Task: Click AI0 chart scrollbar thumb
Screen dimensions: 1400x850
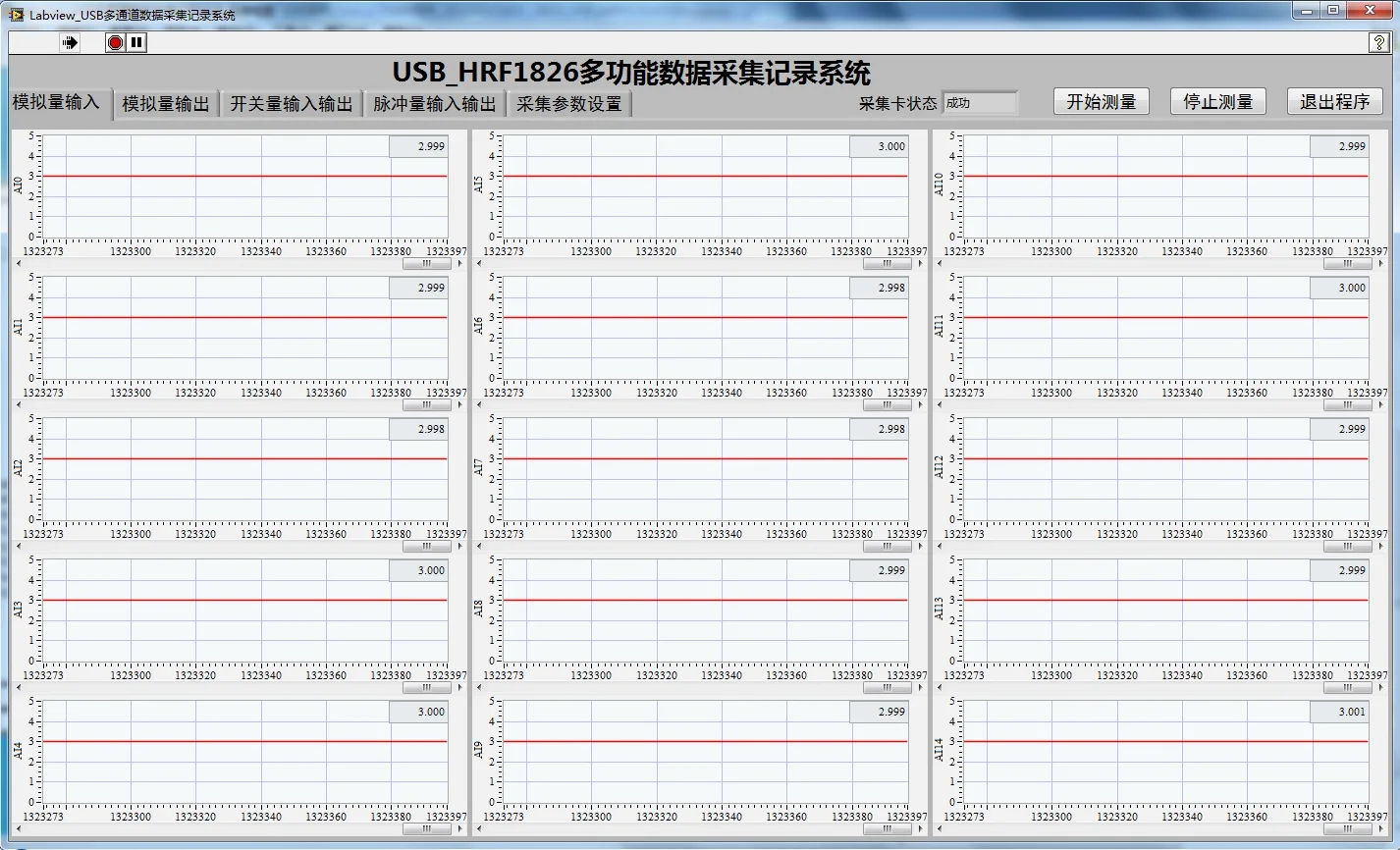Action: 427,263
